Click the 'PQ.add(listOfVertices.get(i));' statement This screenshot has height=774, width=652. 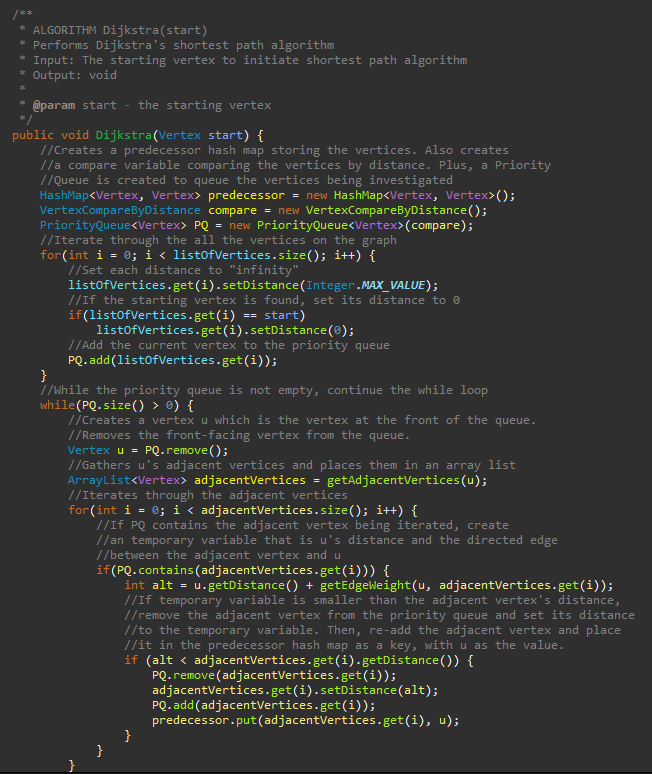pyautogui.click(x=173, y=360)
